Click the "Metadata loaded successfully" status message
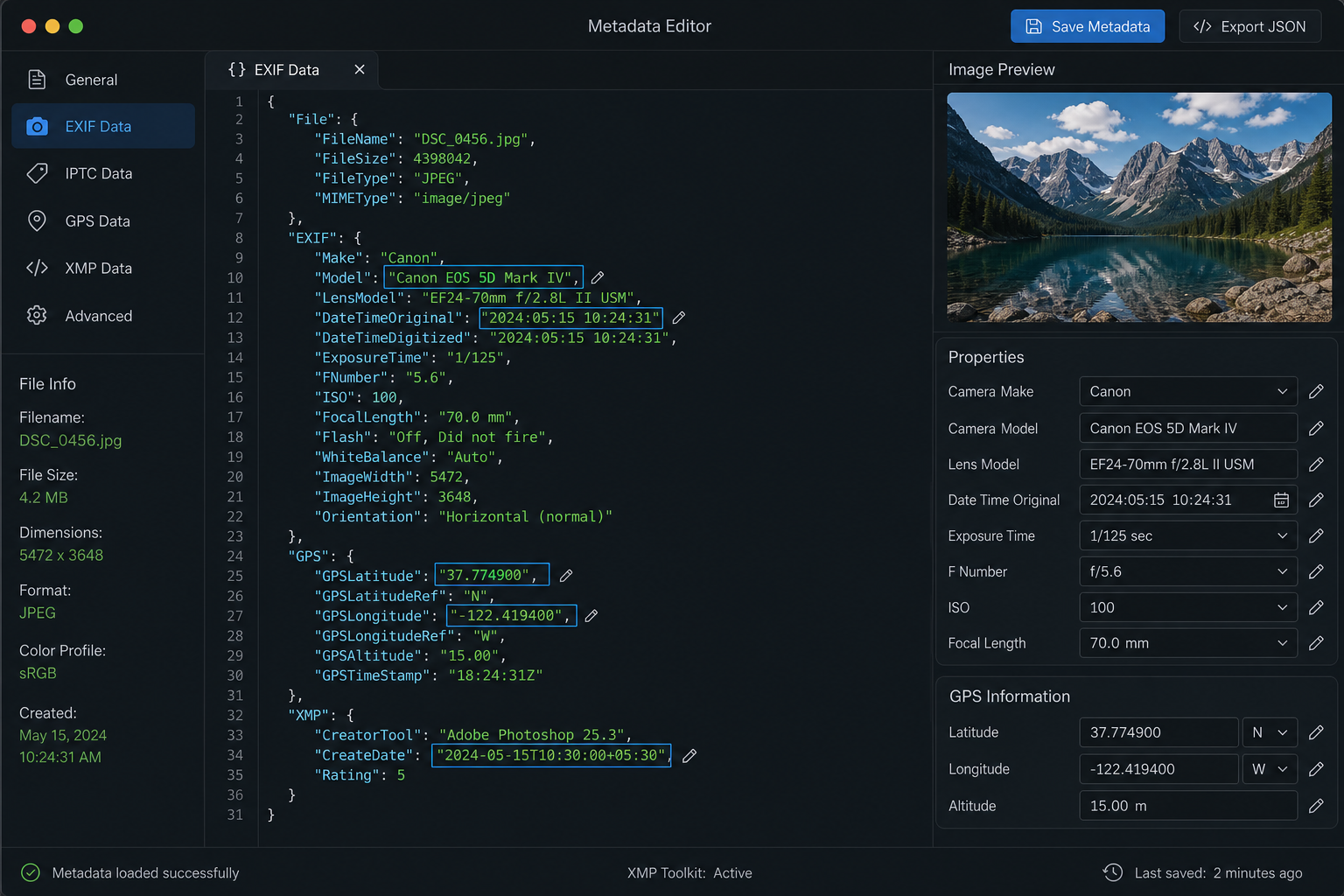 click(x=145, y=872)
